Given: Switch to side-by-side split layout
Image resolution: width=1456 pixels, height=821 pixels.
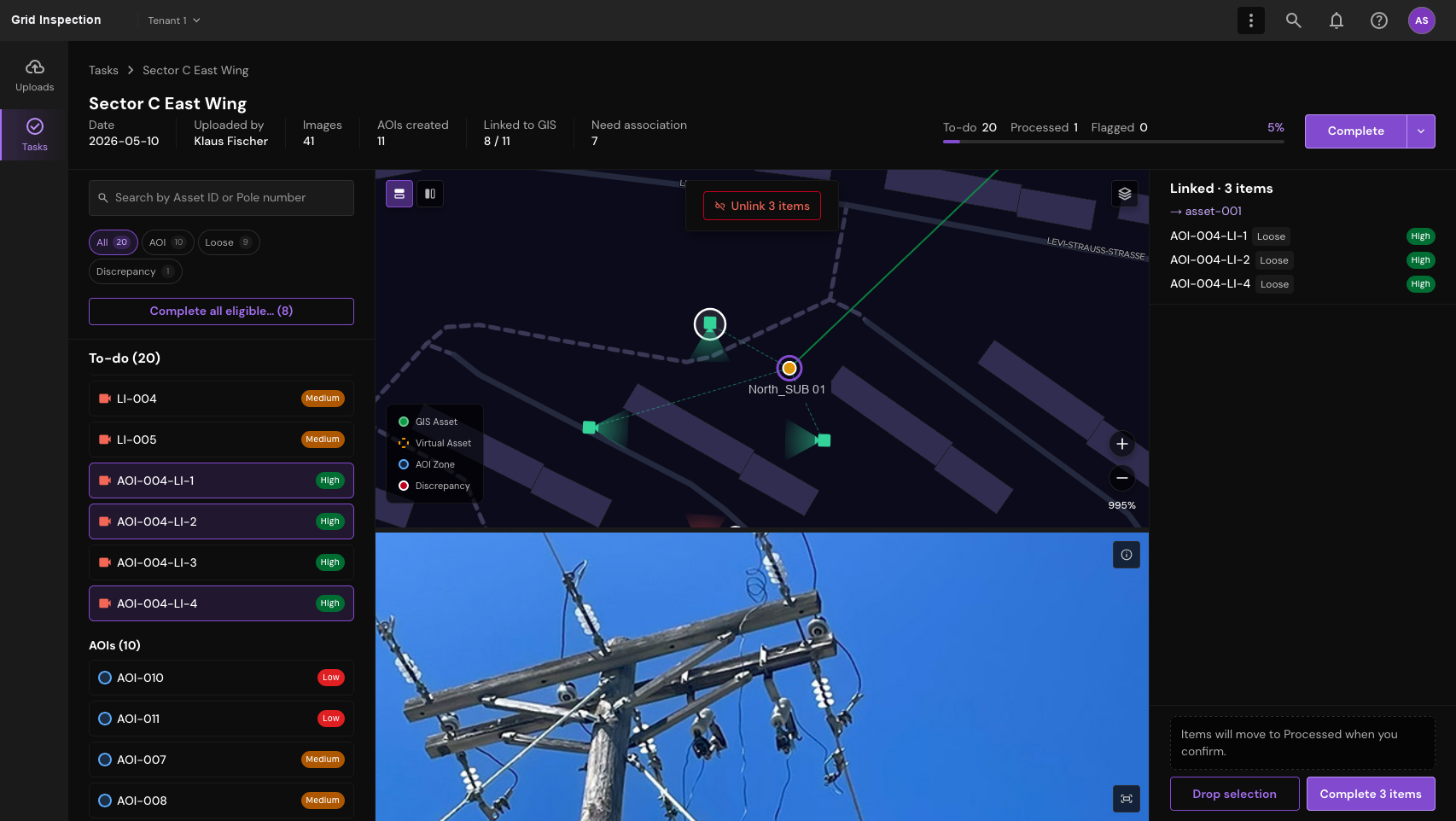Looking at the screenshot, I should (430, 194).
